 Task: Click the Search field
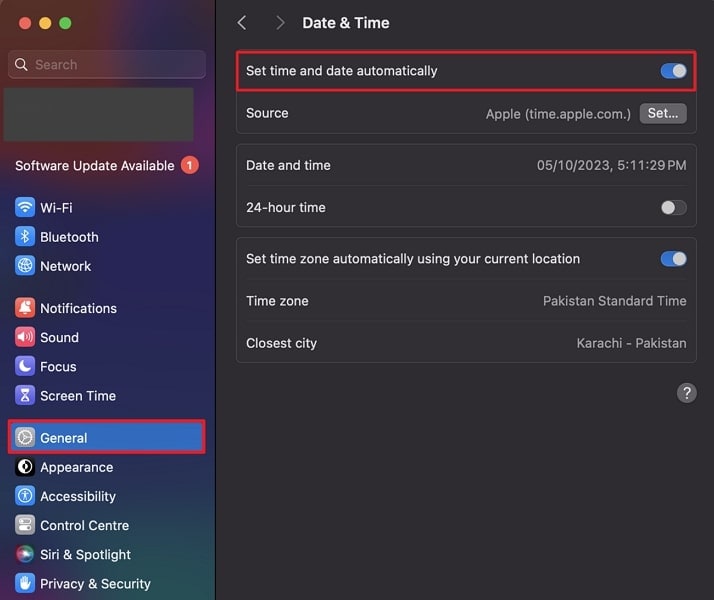pyautogui.click(x=106, y=64)
